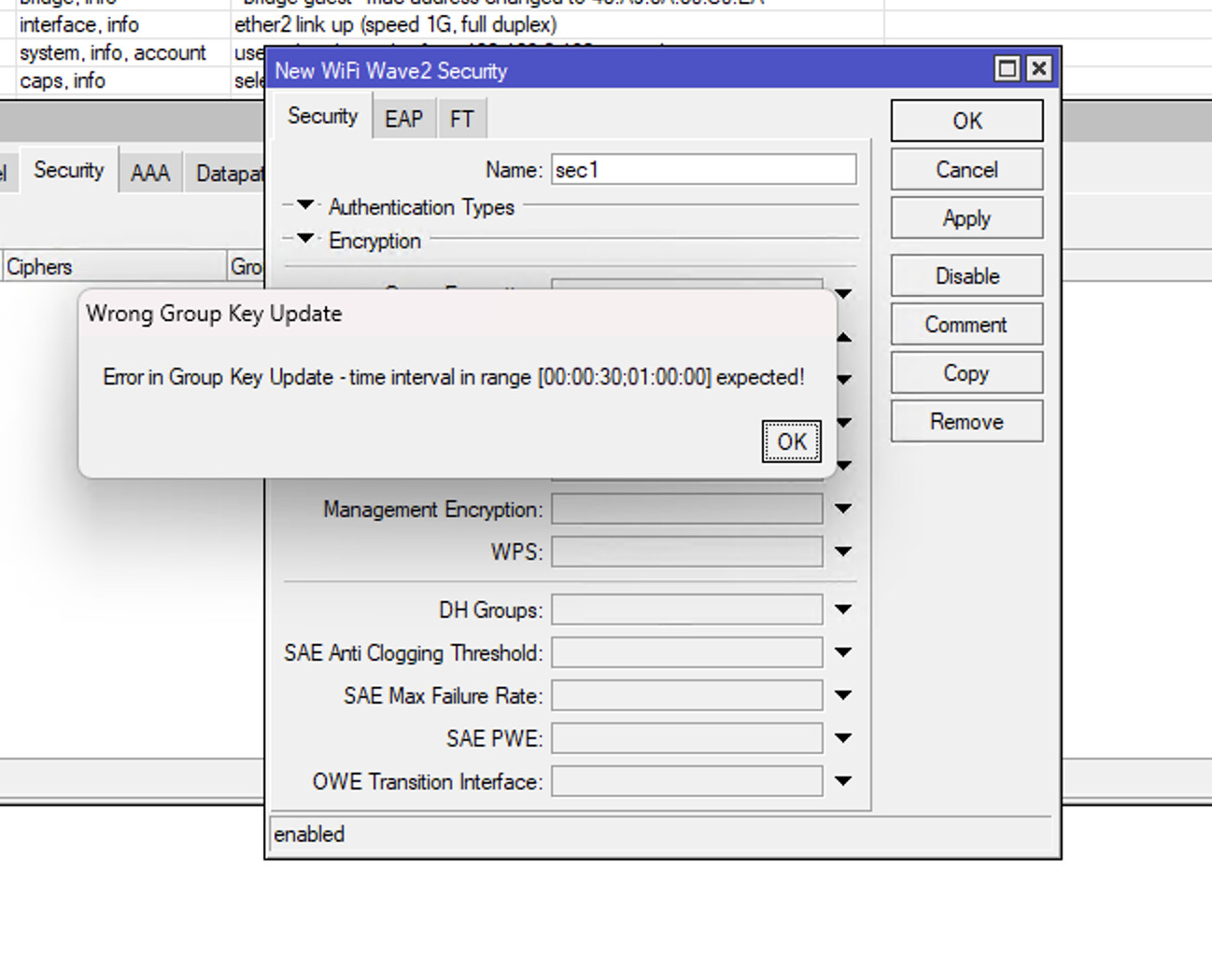Open the Security tab in the background window
This screenshot has height=980, width=1212.
[68, 170]
